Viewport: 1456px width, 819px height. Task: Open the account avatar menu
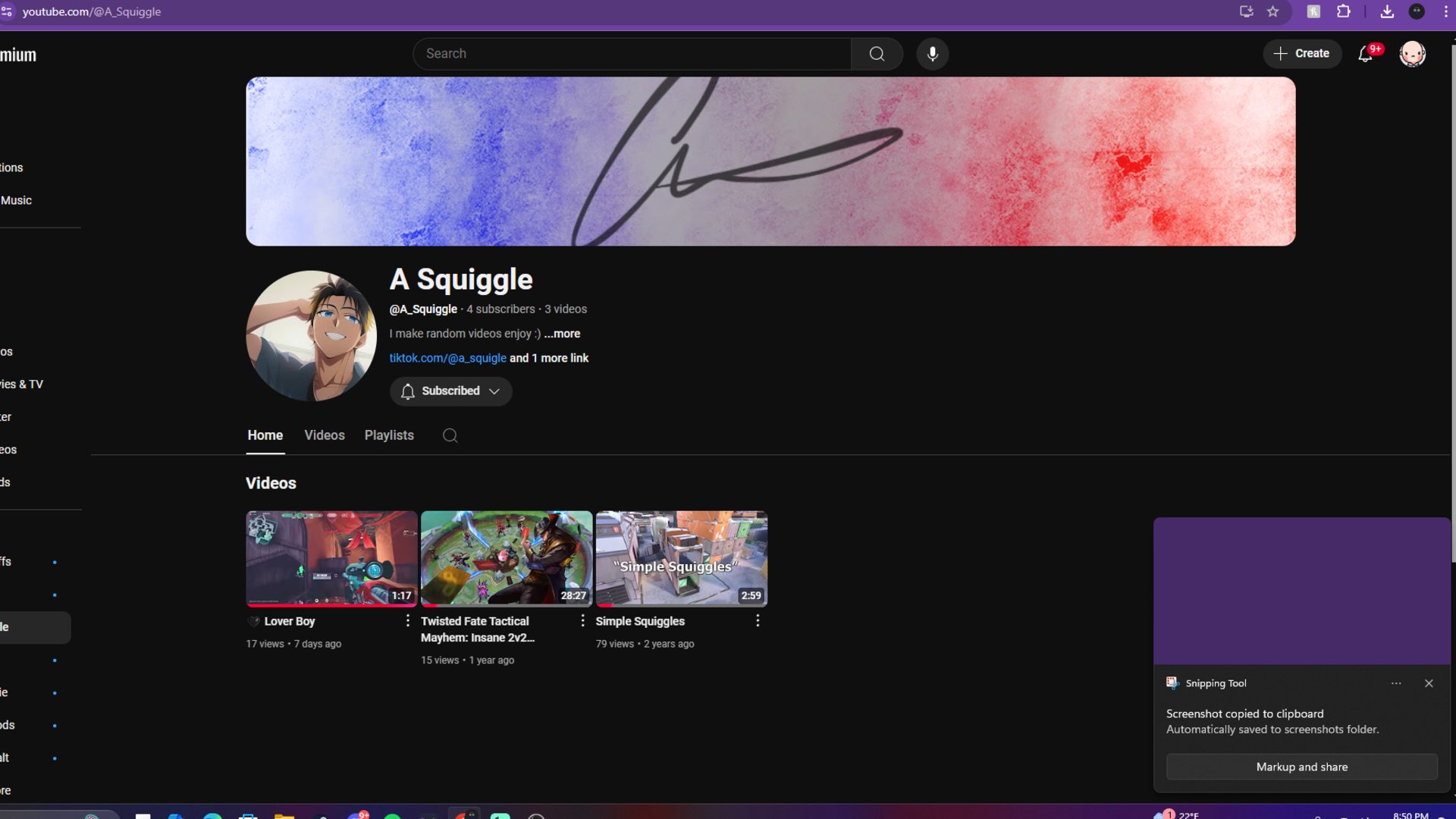[1412, 54]
